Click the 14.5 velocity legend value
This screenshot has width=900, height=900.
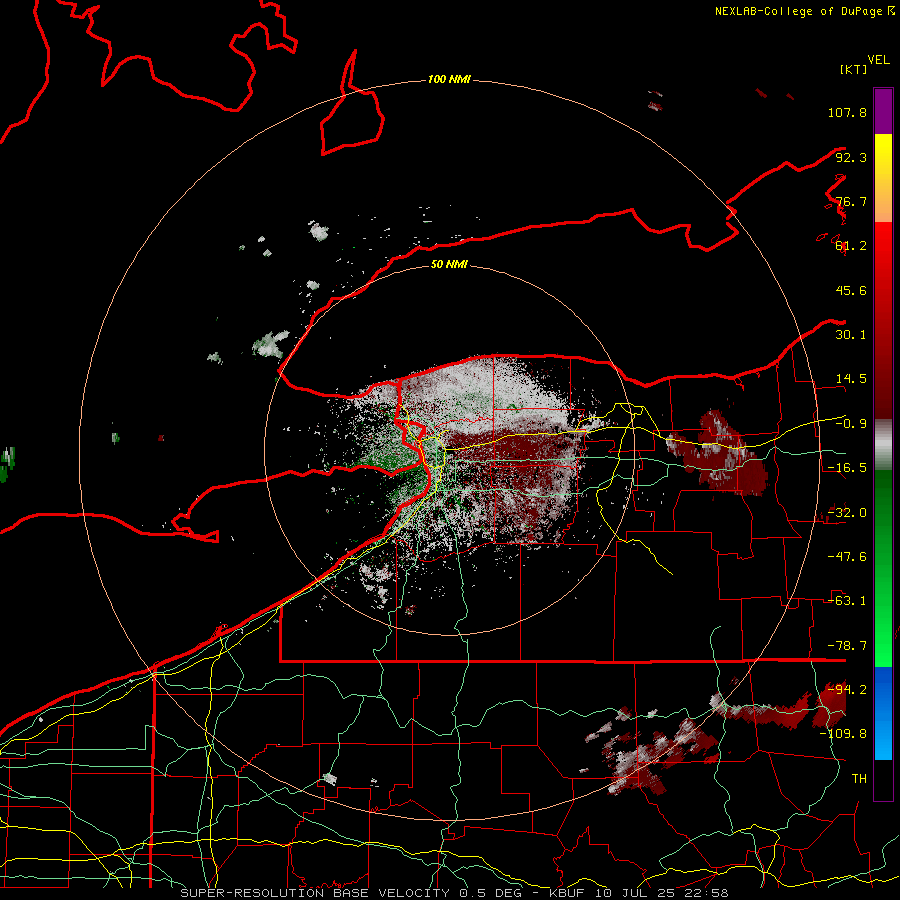[851, 379]
